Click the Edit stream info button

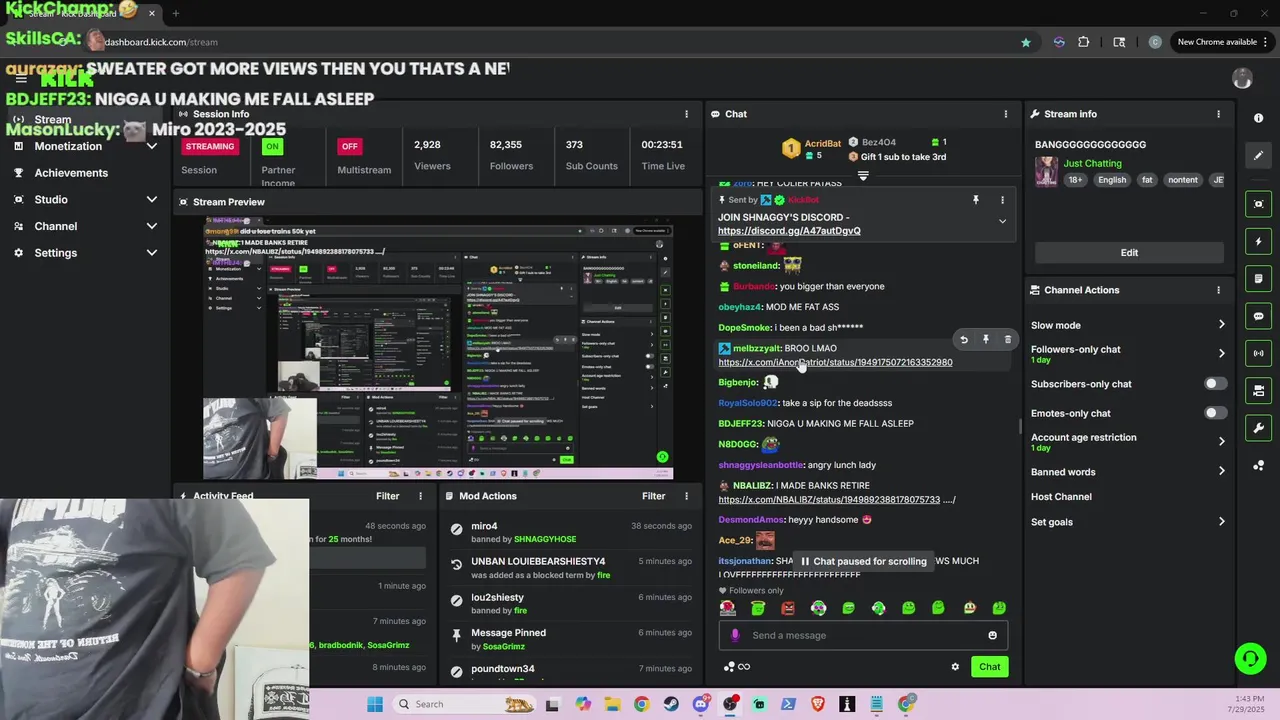[x=1129, y=253]
